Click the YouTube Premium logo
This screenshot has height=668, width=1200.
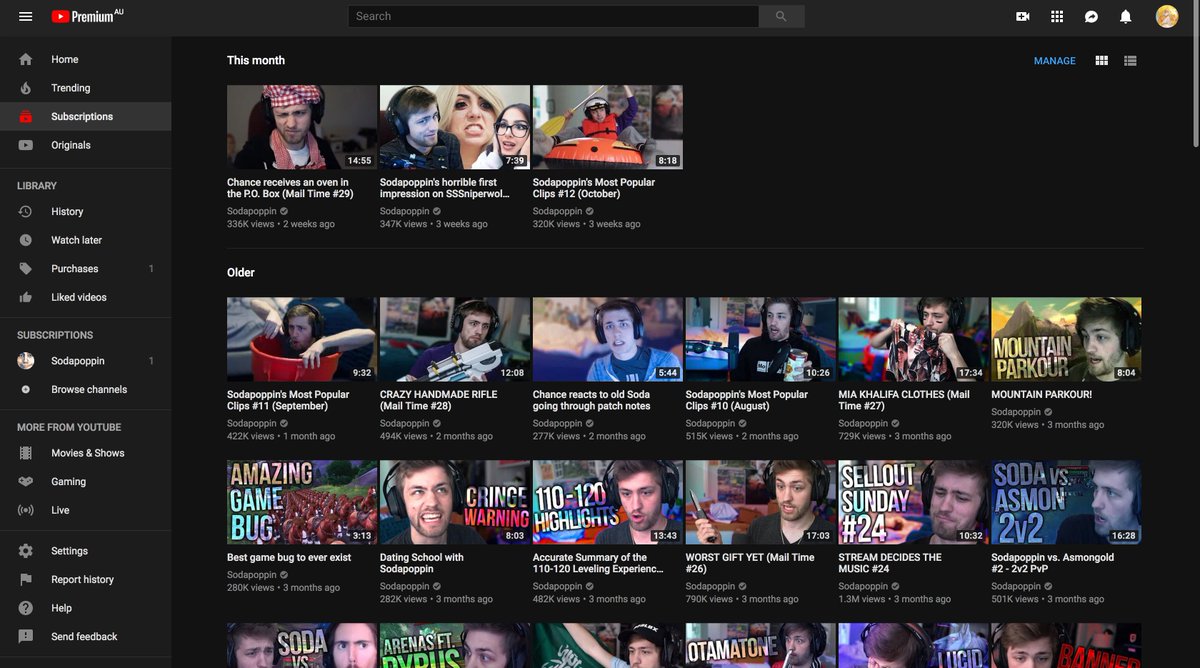[x=88, y=16]
